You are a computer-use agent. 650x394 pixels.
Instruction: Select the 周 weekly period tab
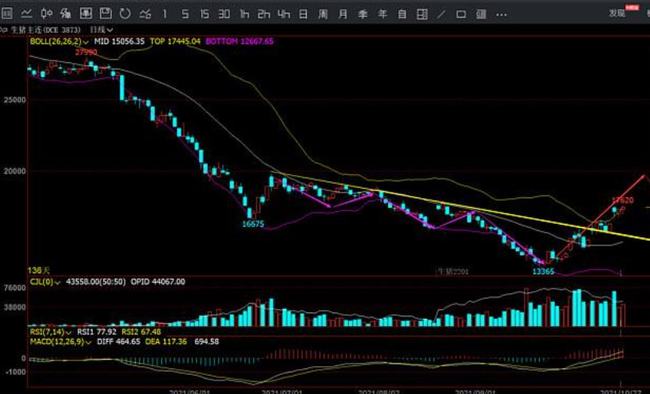(x=323, y=15)
